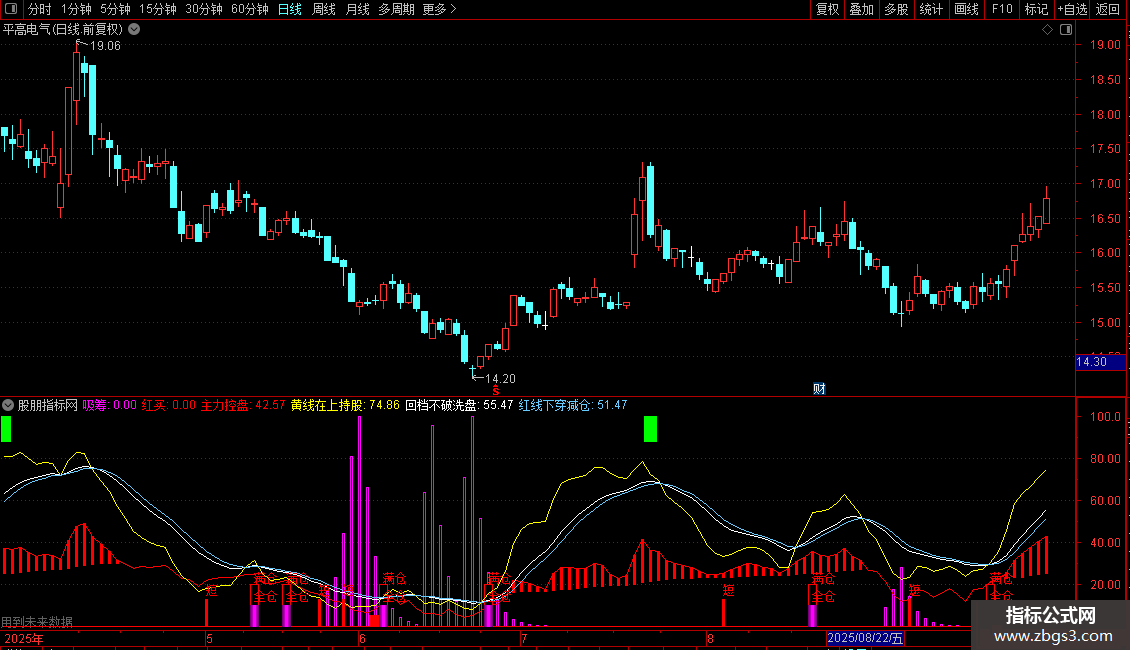Screen dimensions: 1130x650
Task: Click the diamond icon above price axis
Action: coord(1046,30)
